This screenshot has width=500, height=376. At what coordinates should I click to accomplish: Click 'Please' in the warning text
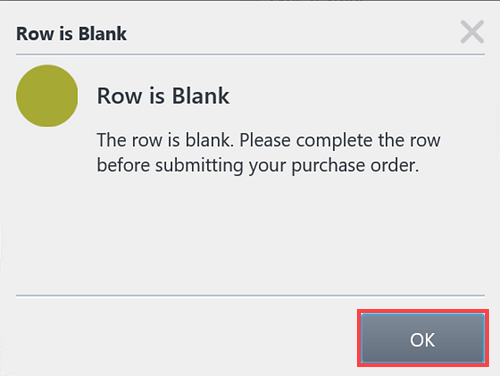point(265,140)
